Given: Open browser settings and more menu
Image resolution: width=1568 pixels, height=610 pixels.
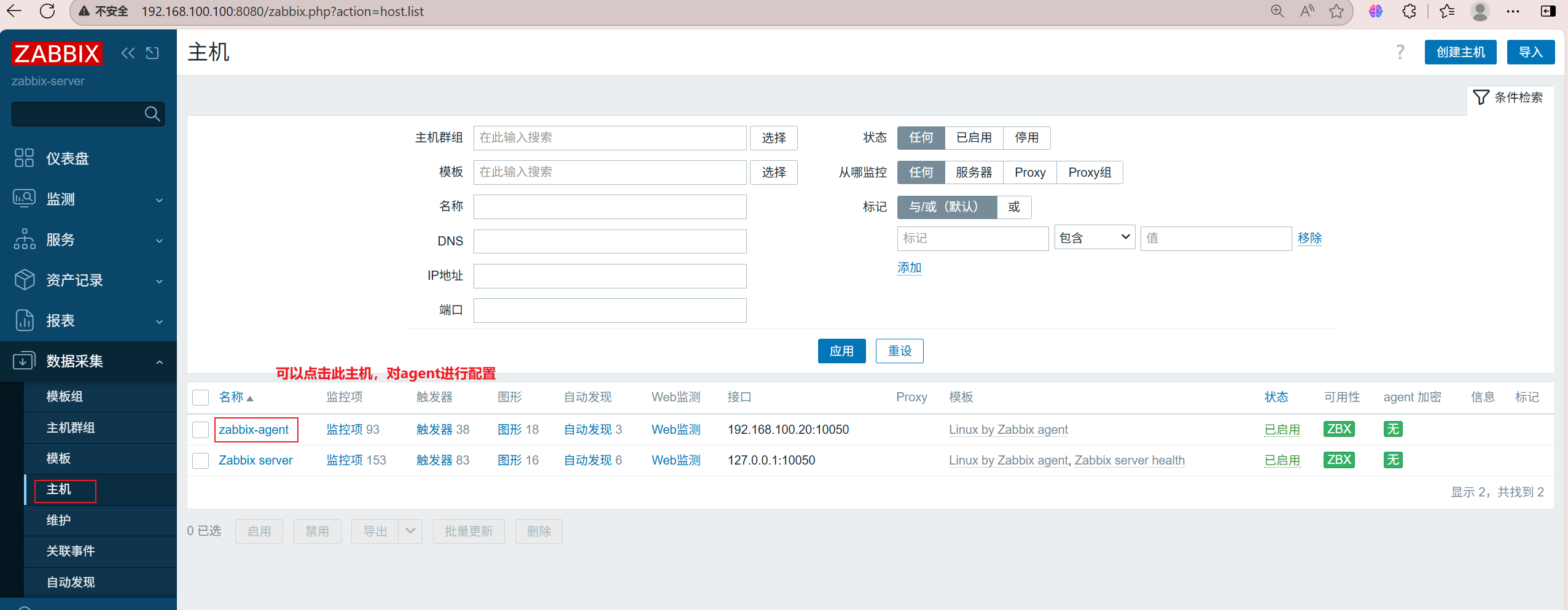Looking at the screenshot, I should pyautogui.click(x=1513, y=11).
